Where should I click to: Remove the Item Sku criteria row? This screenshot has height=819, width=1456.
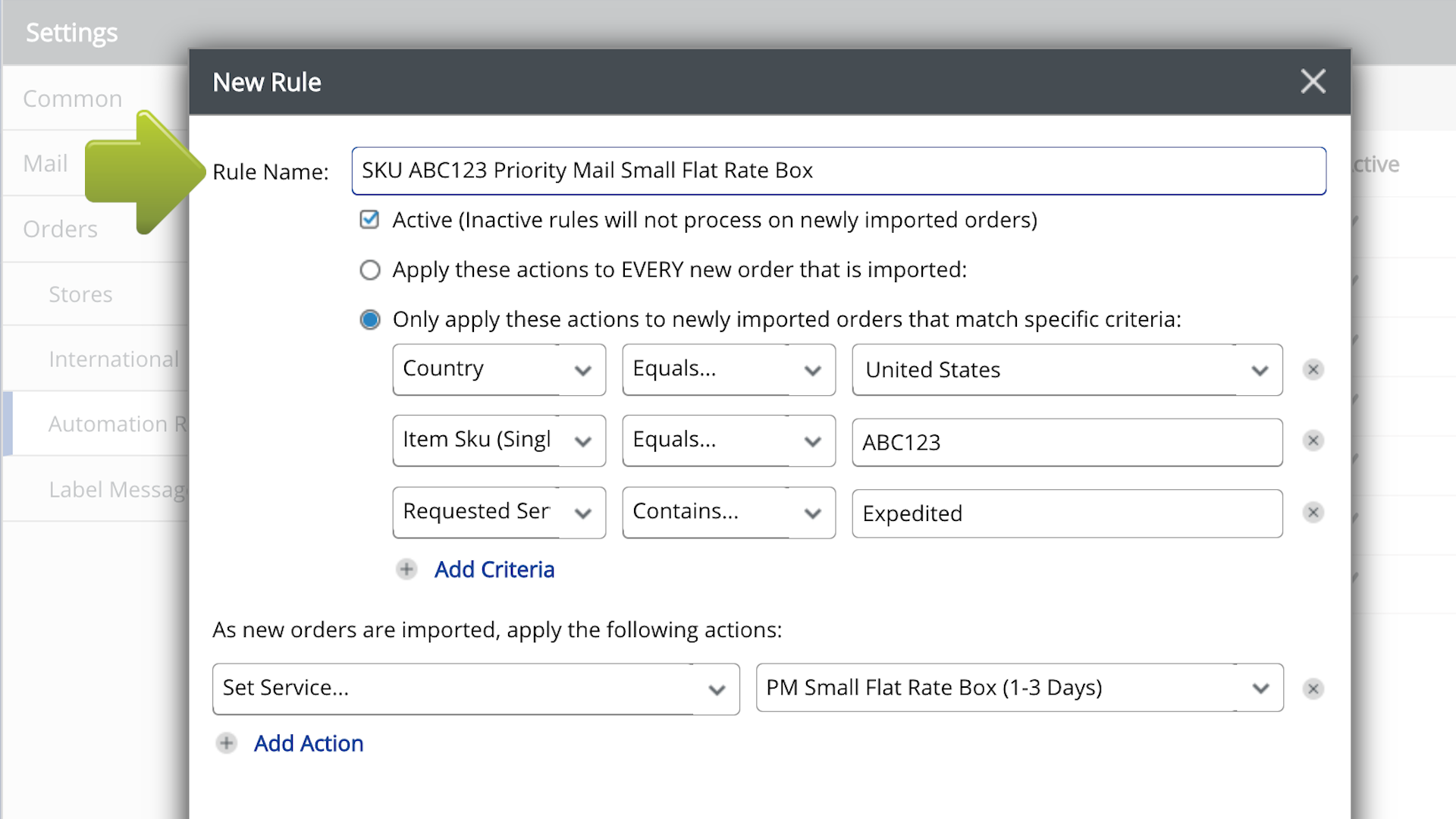[1313, 441]
